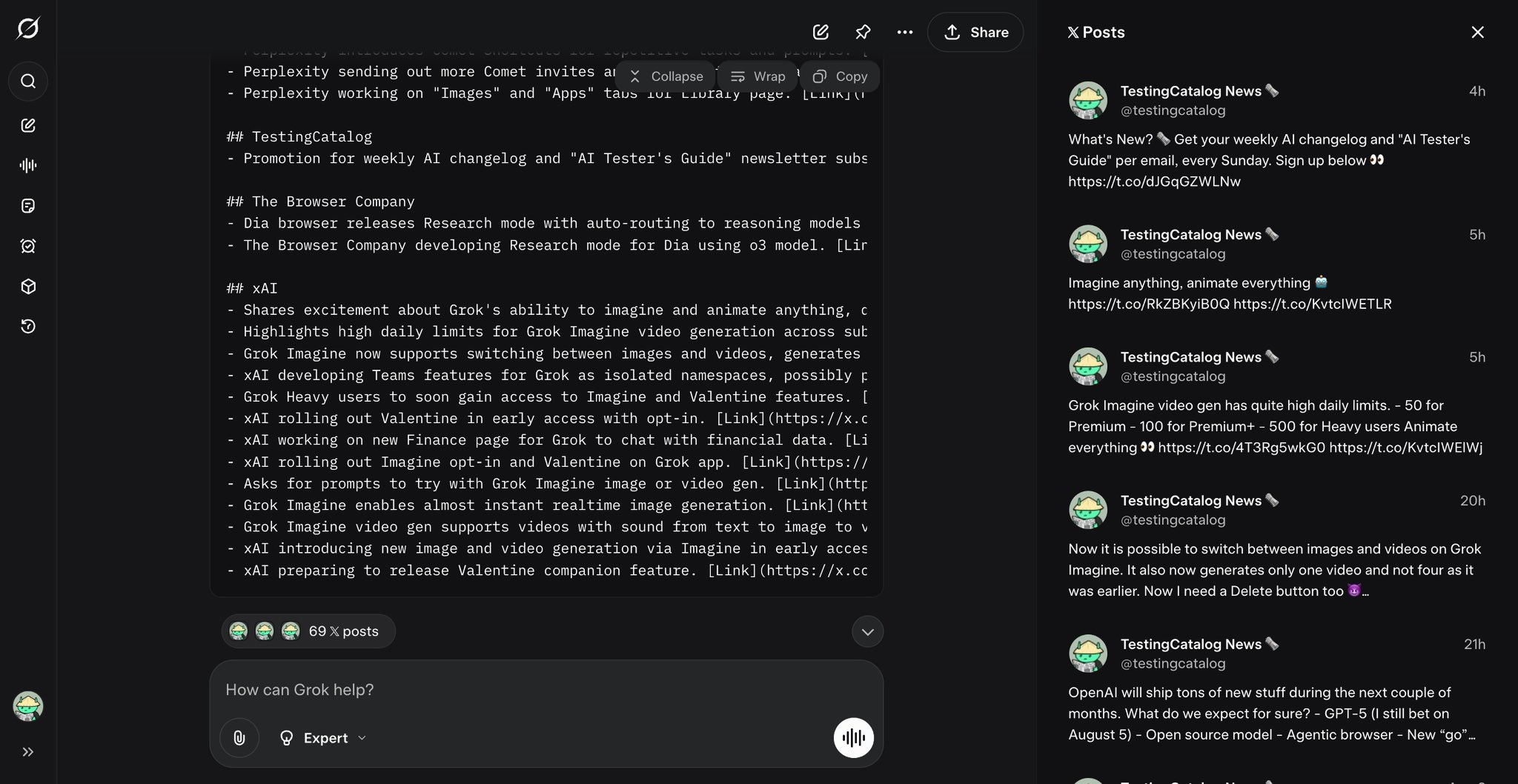Click 'Dia browser releases Research mode' line
The height and width of the screenshot is (784, 1518).
click(546, 223)
